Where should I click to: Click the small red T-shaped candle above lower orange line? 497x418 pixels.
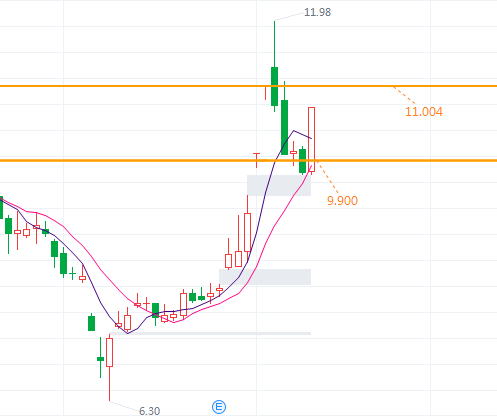click(256, 160)
